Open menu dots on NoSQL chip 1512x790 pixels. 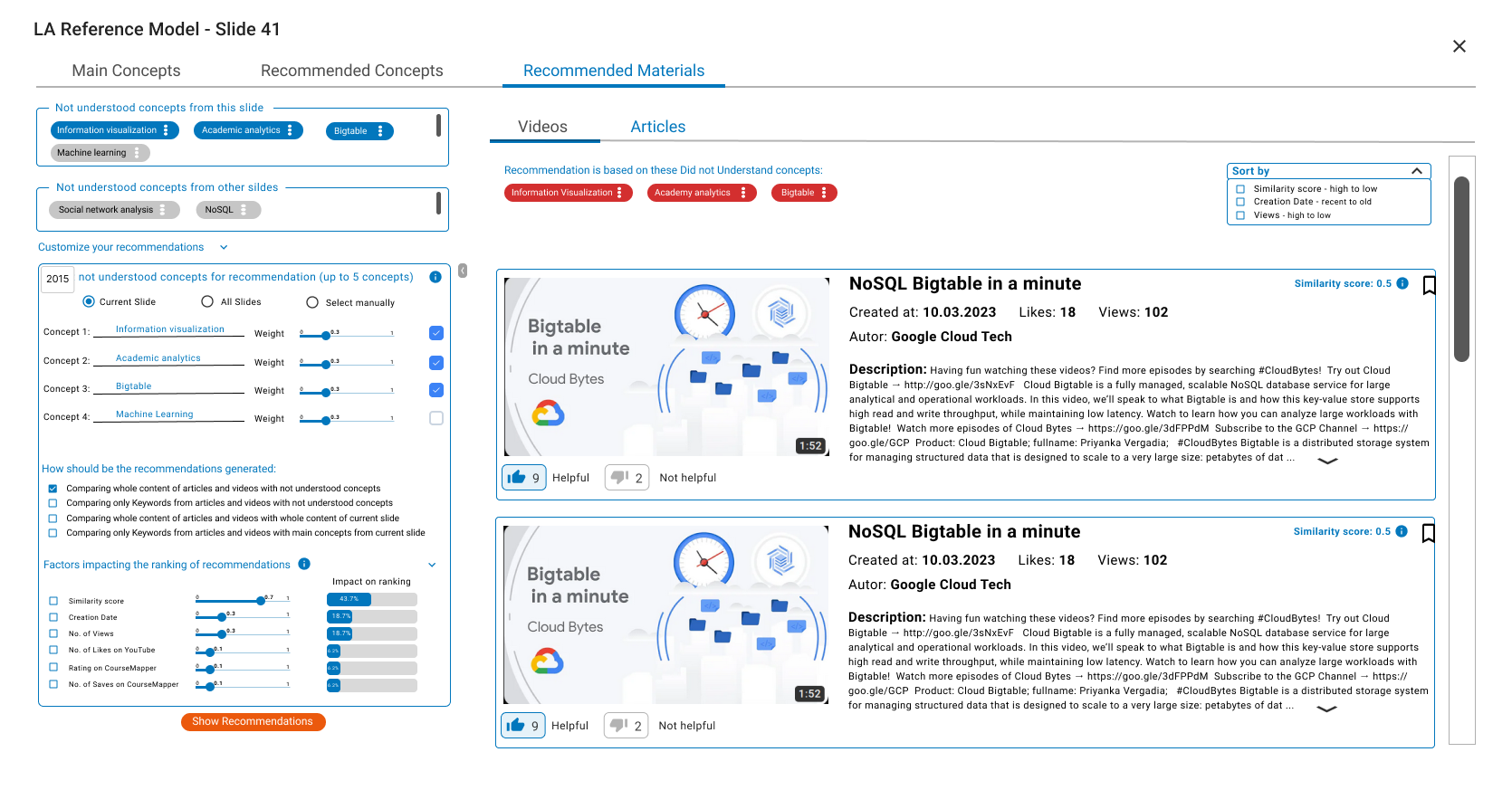(244, 210)
